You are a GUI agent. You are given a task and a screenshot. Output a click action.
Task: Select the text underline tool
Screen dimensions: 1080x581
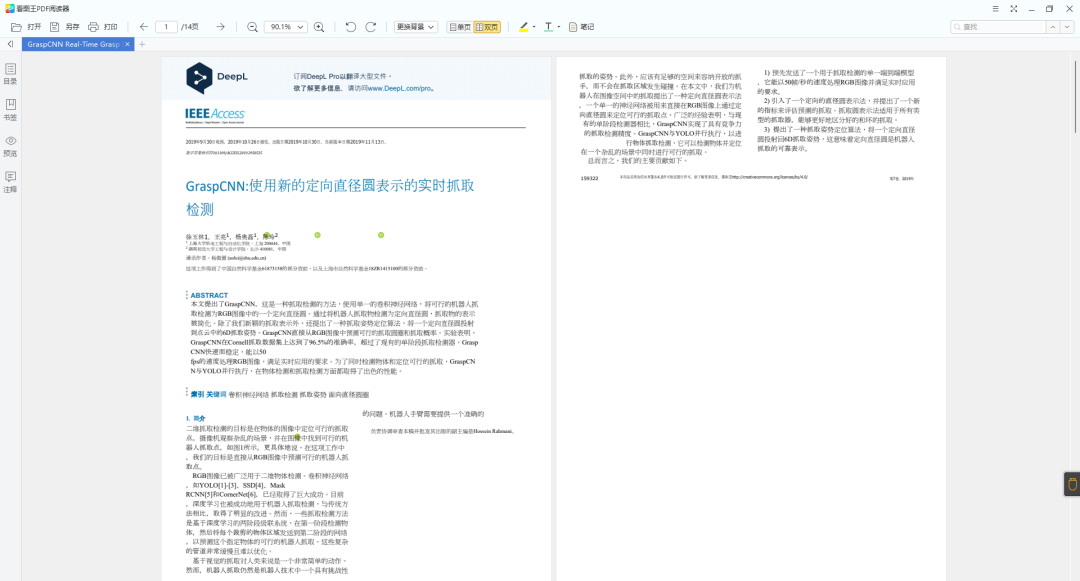pyautogui.click(x=548, y=27)
